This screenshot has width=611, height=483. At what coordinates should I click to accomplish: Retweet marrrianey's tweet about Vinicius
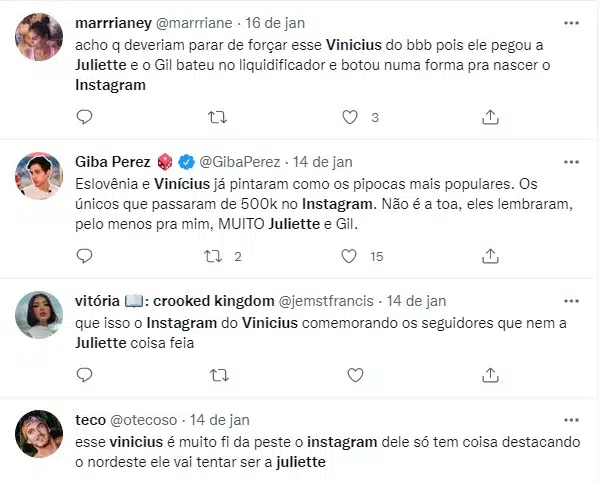(216, 117)
